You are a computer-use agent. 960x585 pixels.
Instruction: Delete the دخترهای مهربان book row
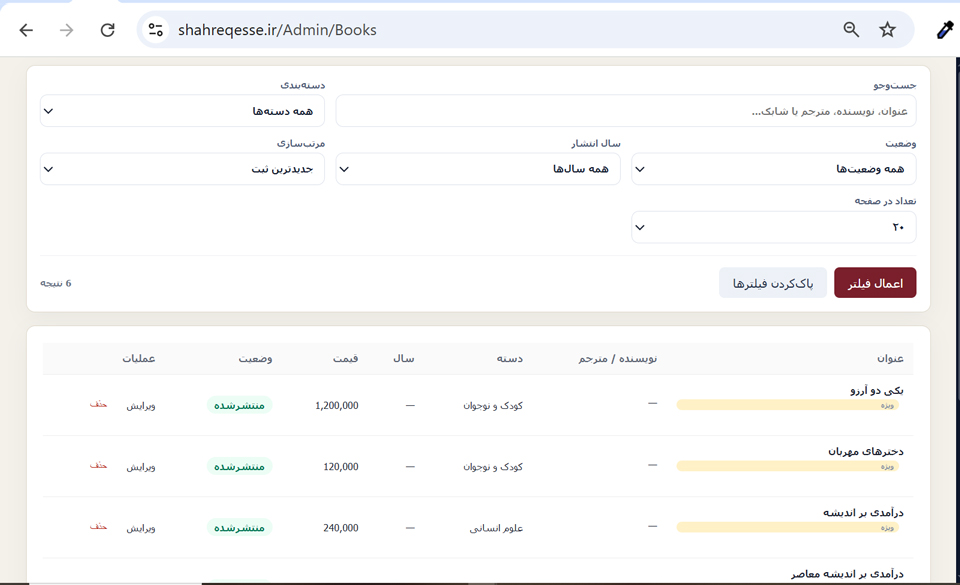99,466
